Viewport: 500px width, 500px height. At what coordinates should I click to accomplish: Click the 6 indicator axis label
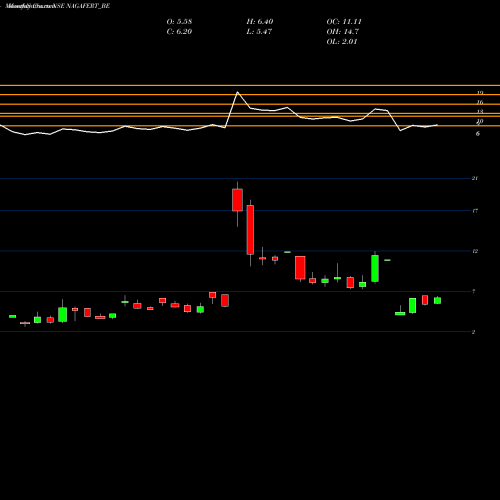click(x=478, y=134)
